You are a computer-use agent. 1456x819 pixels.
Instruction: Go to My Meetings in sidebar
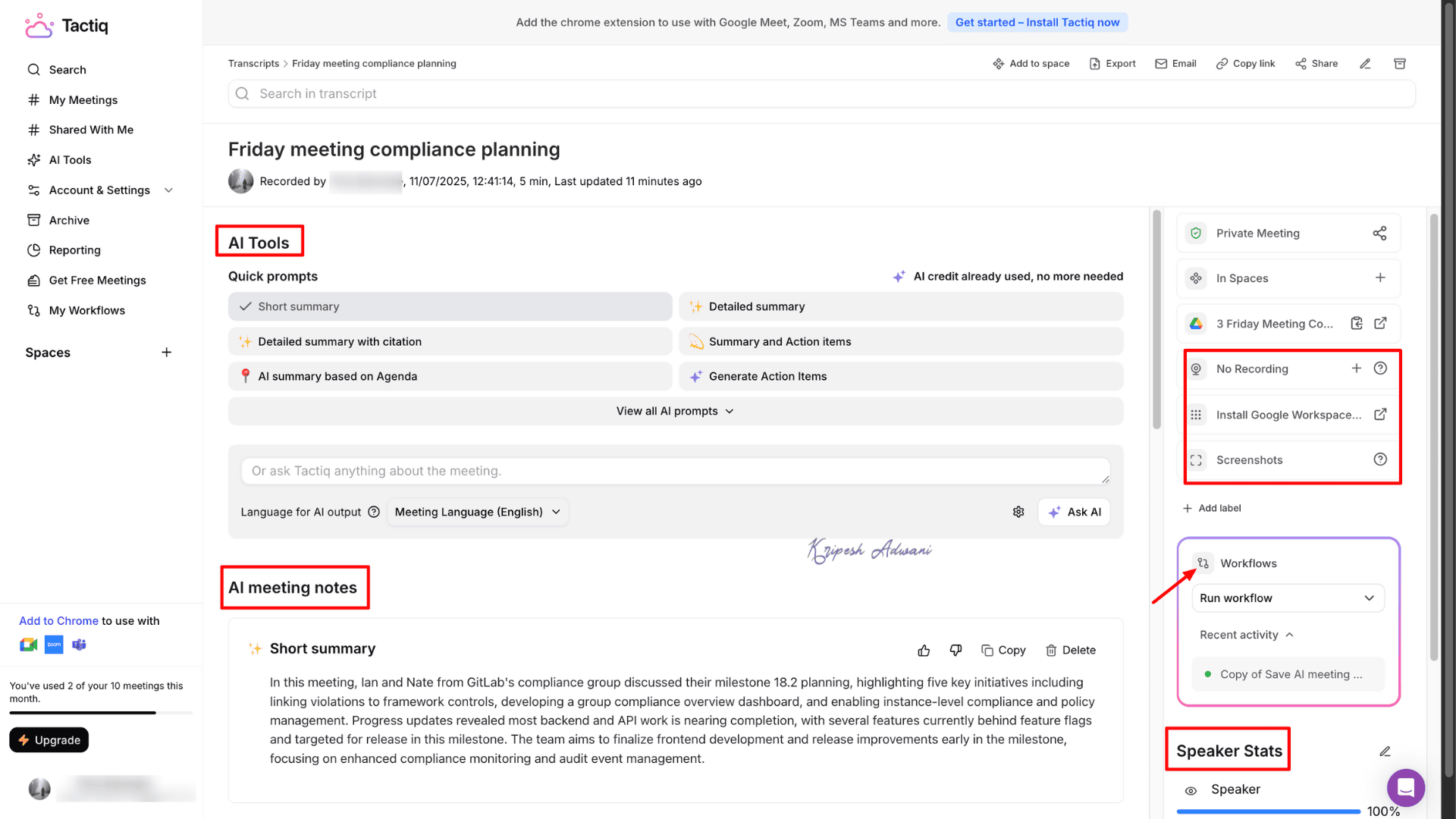tap(83, 100)
